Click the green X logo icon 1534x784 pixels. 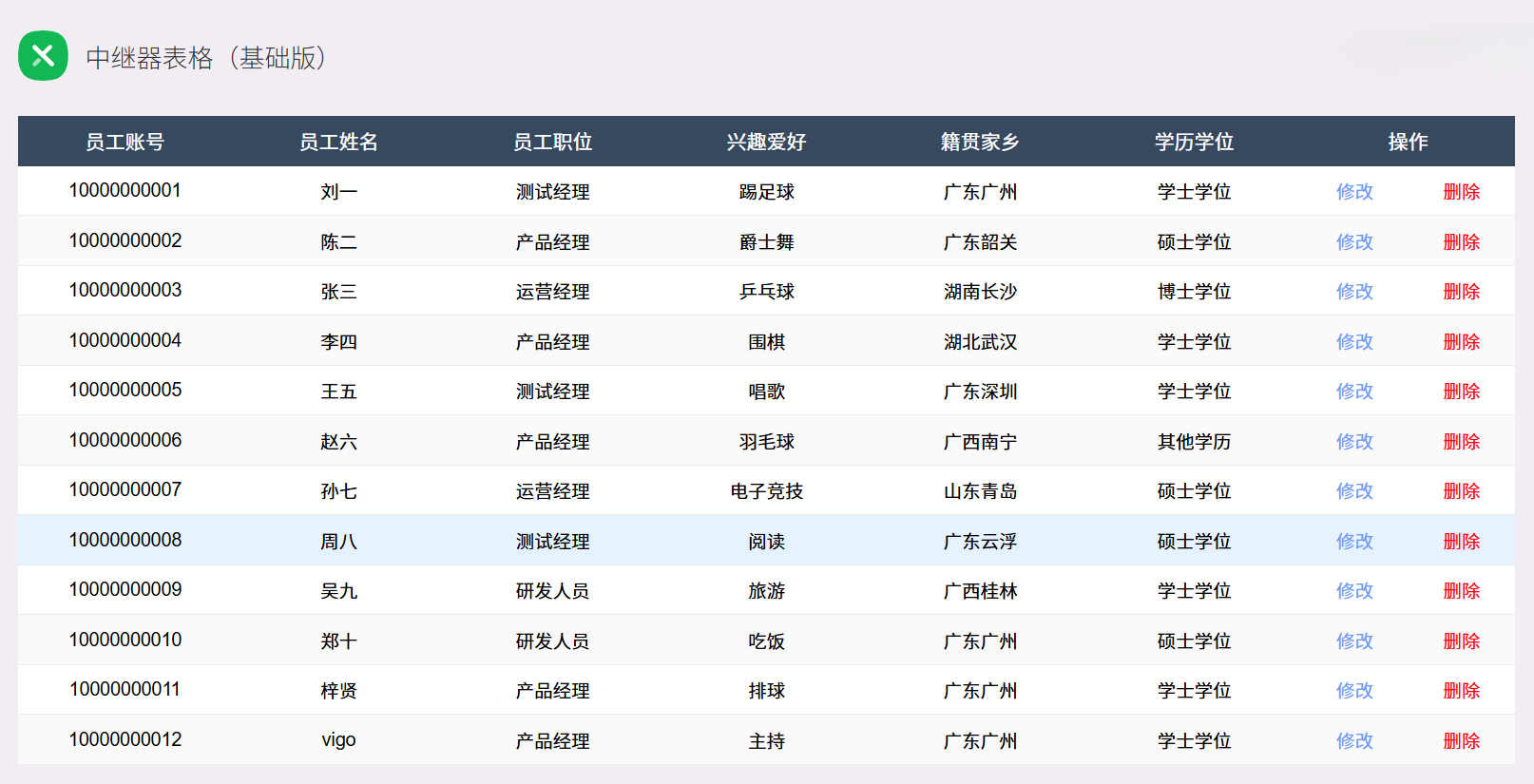tap(43, 56)
